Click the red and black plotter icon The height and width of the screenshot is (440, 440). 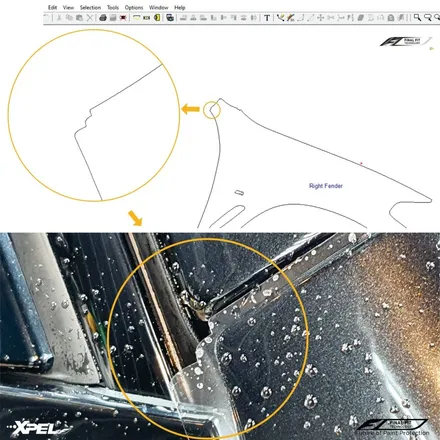123,18
